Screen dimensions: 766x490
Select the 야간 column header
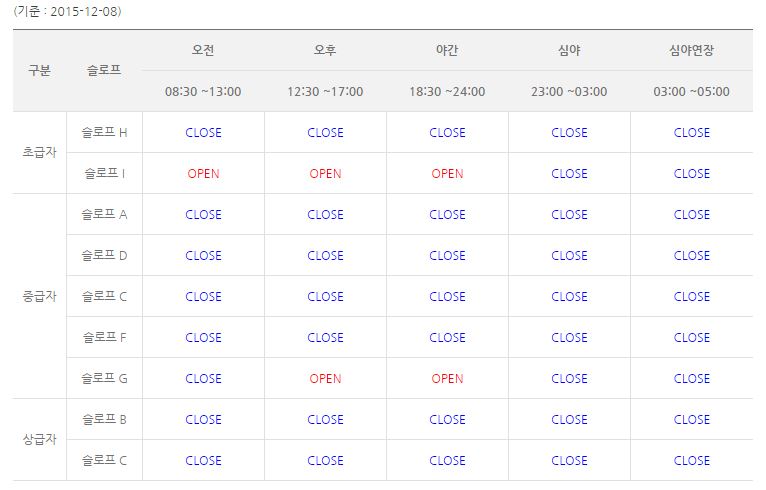(x=447, y=50)
